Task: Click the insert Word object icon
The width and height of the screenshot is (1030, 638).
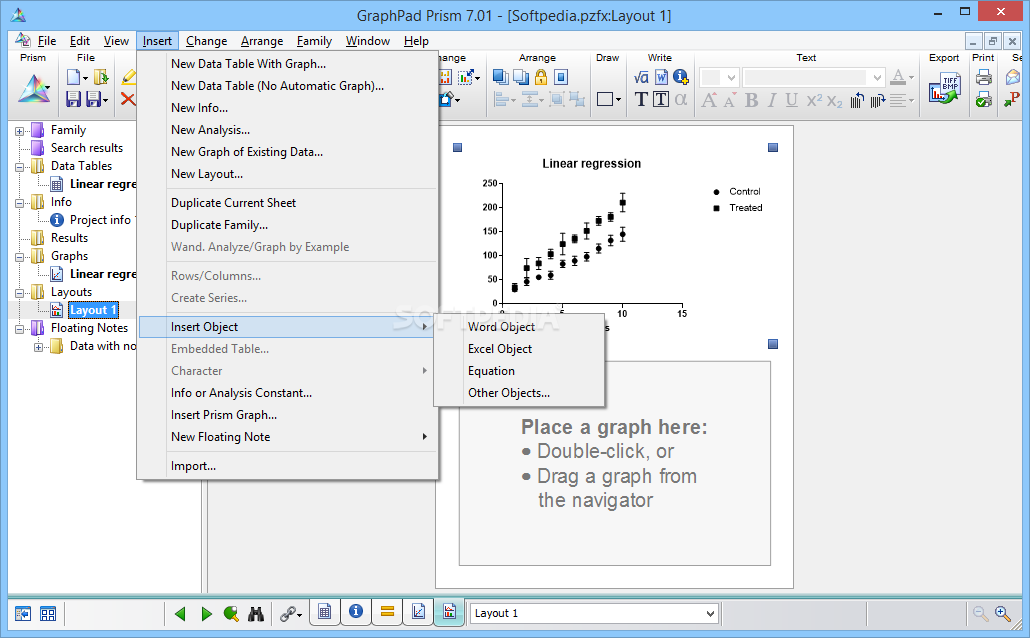Action: point(661,78)
